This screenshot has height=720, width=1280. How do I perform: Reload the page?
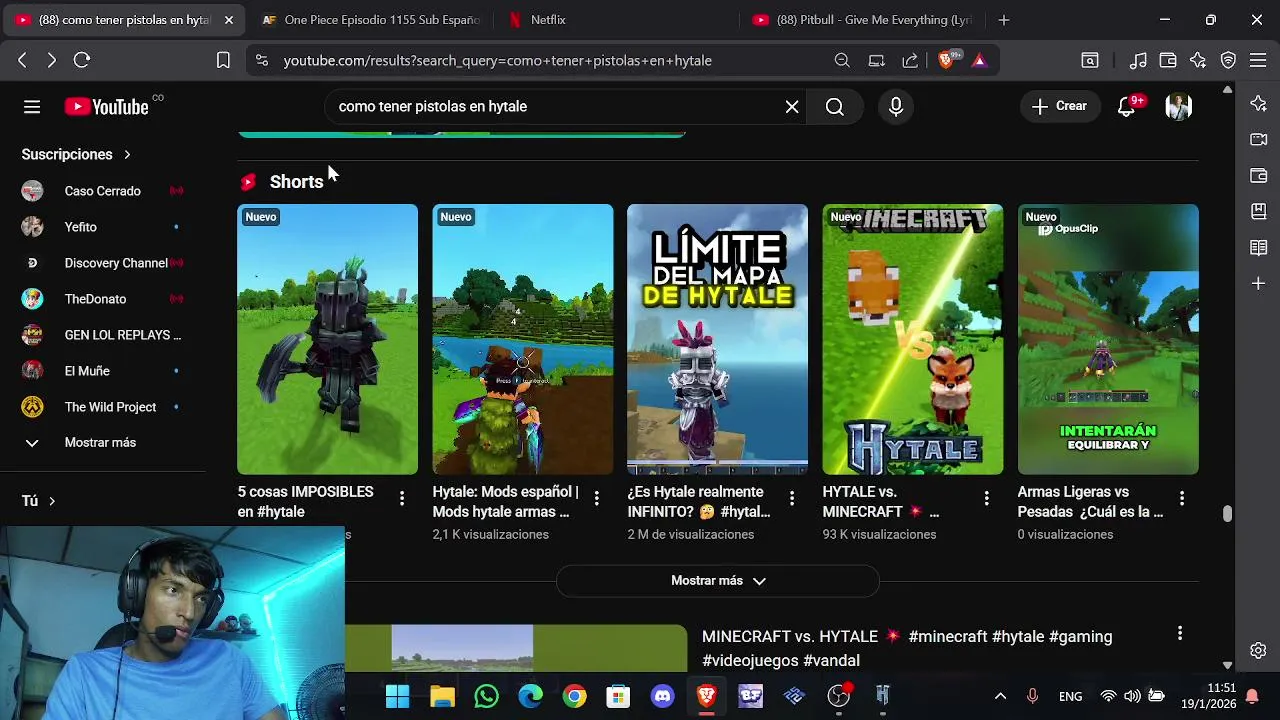click(x=82, y=60)
